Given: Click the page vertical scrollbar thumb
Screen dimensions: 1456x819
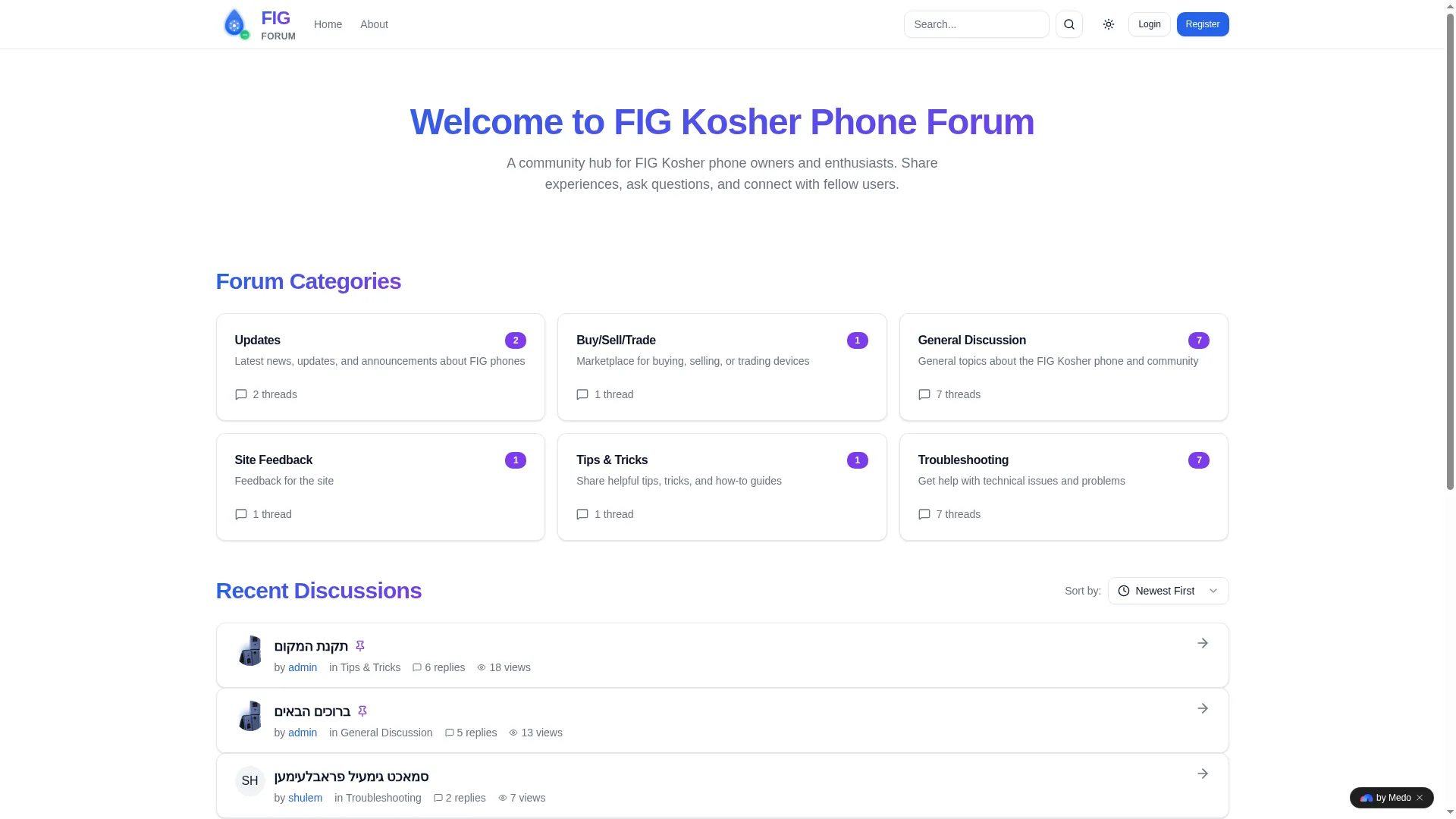Looking at the screenshot, I should [x=1450, y=250].
